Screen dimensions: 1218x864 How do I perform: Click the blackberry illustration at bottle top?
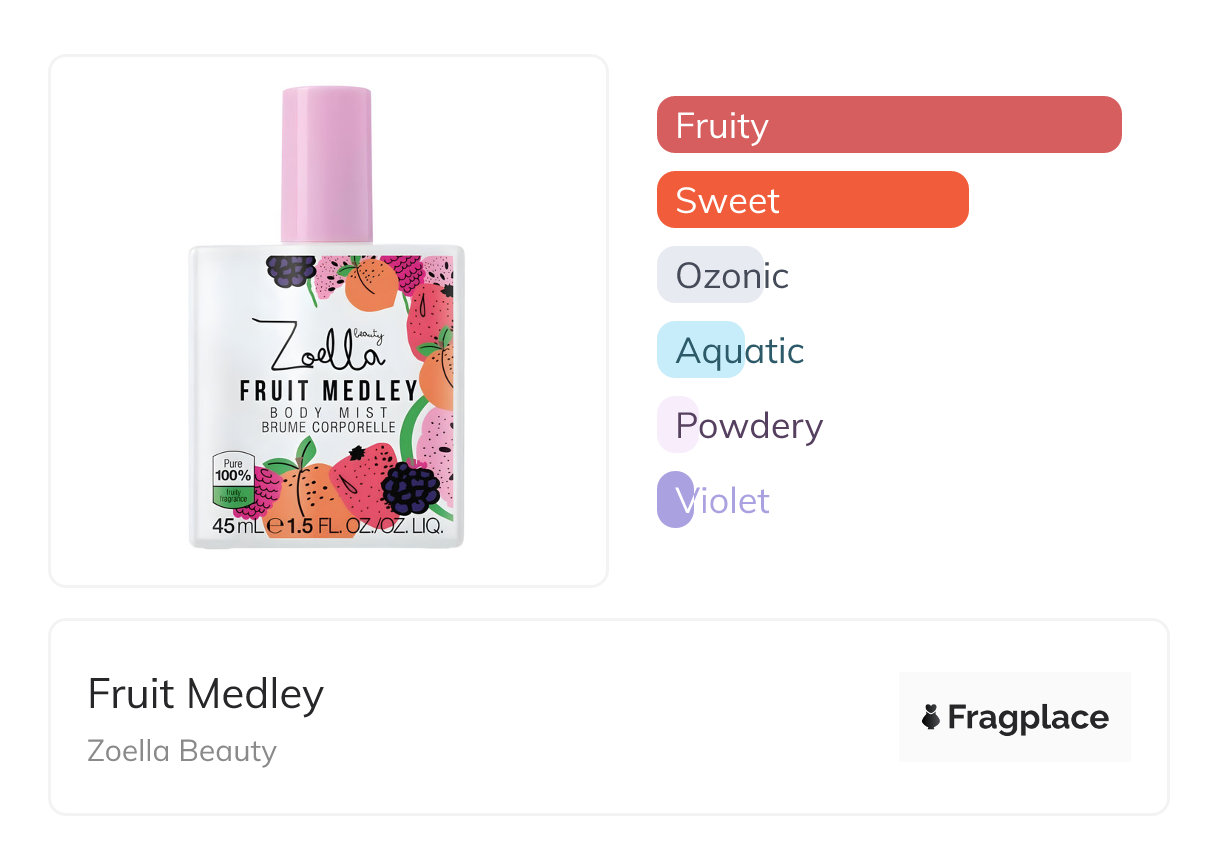(x=291, y=270)
